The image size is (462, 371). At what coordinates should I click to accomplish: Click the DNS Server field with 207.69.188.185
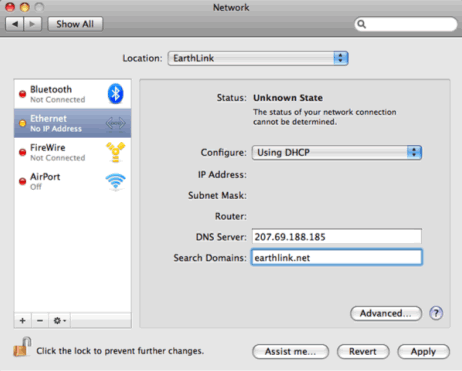coord(337,237)
